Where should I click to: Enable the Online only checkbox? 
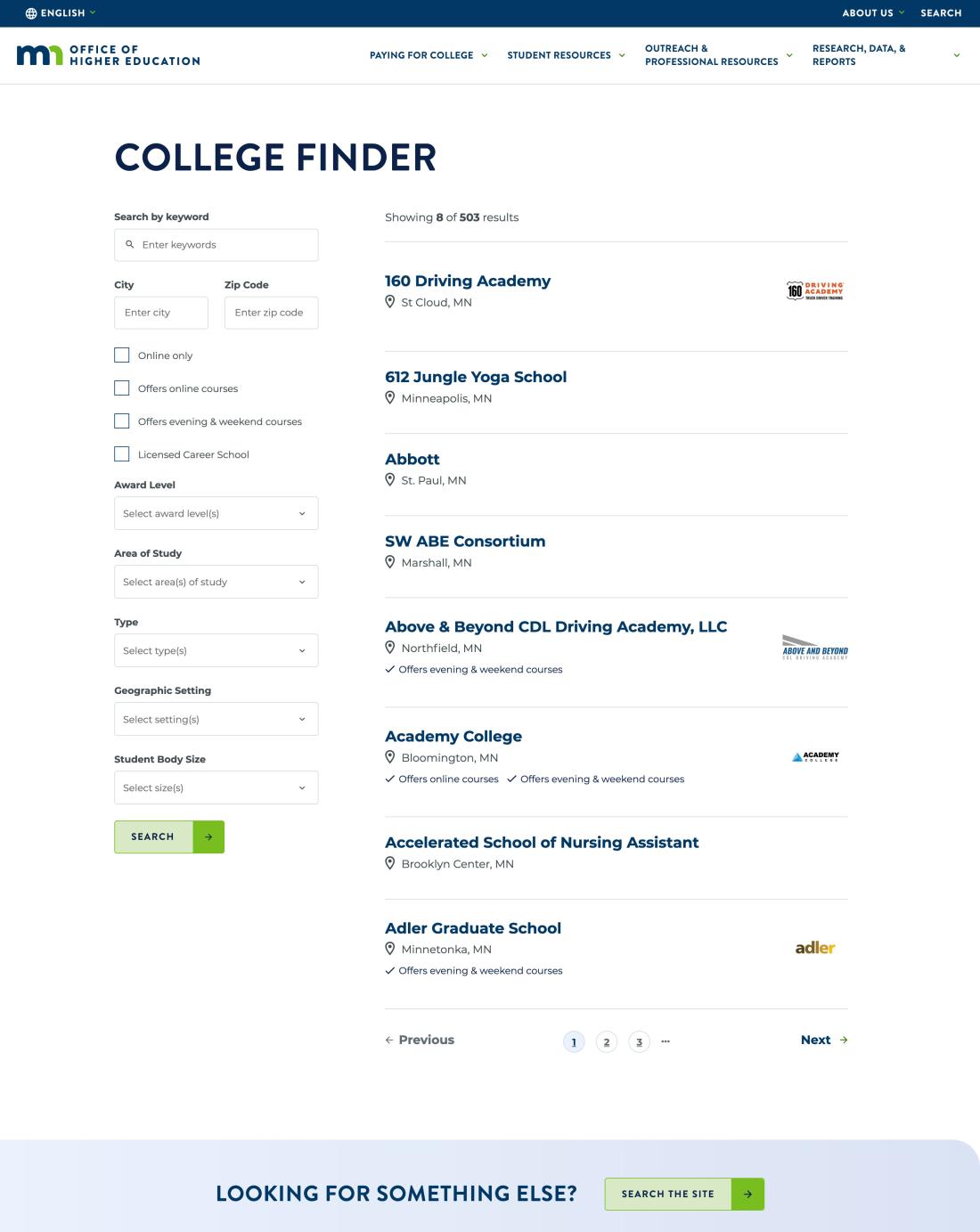pyautogui.click(x=121, y=355)
